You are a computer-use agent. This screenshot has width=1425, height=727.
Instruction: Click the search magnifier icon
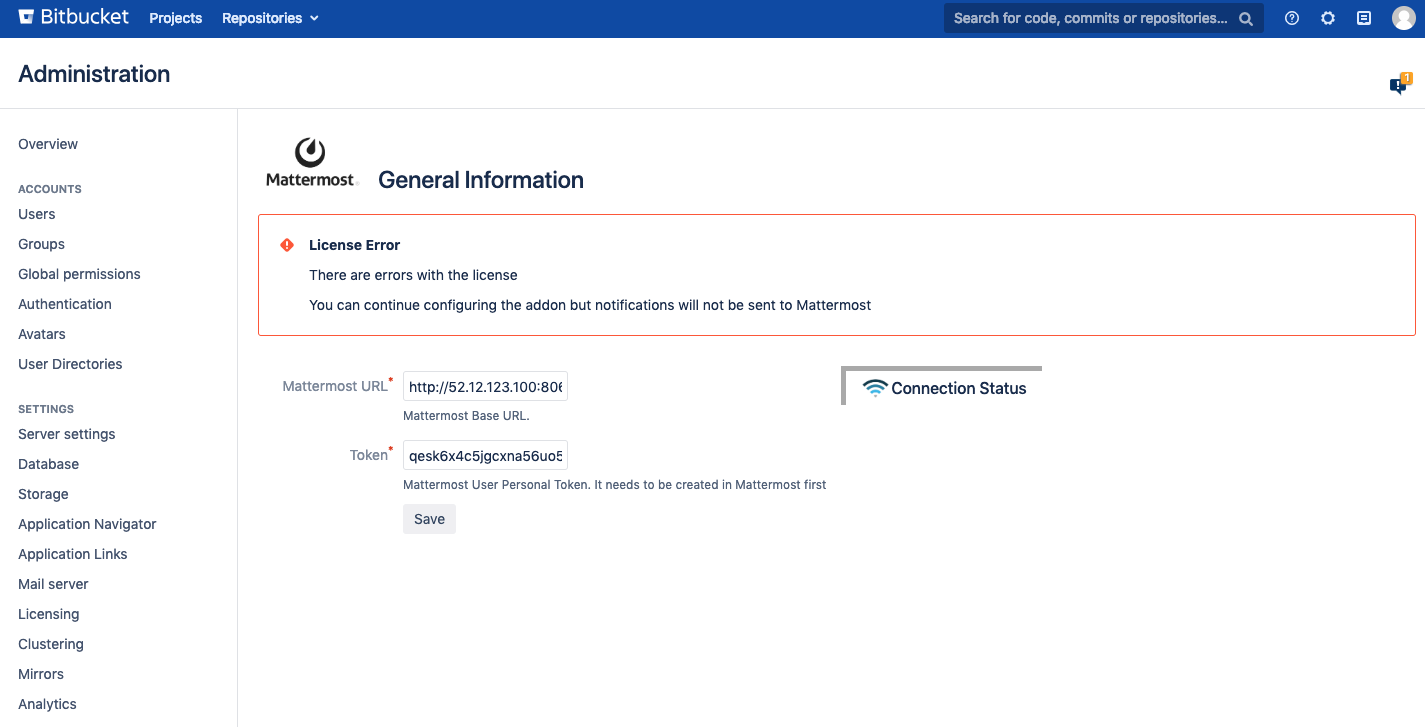click(1246, 18)
